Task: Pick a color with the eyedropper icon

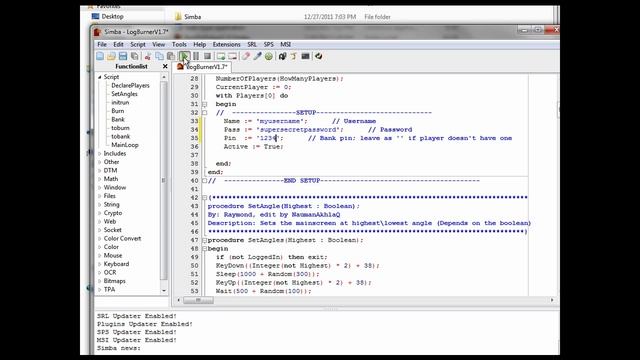Action: [257, 56]
